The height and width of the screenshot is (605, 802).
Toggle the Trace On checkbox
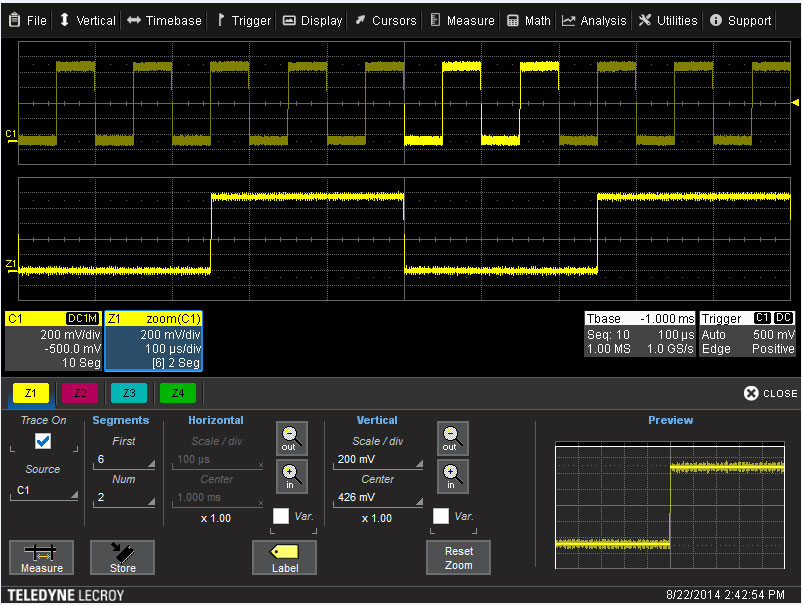pos(41,441)
